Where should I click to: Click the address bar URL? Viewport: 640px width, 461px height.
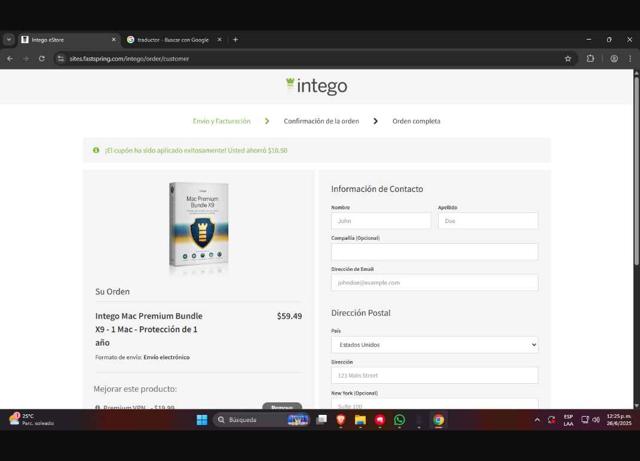coord(129,59)
